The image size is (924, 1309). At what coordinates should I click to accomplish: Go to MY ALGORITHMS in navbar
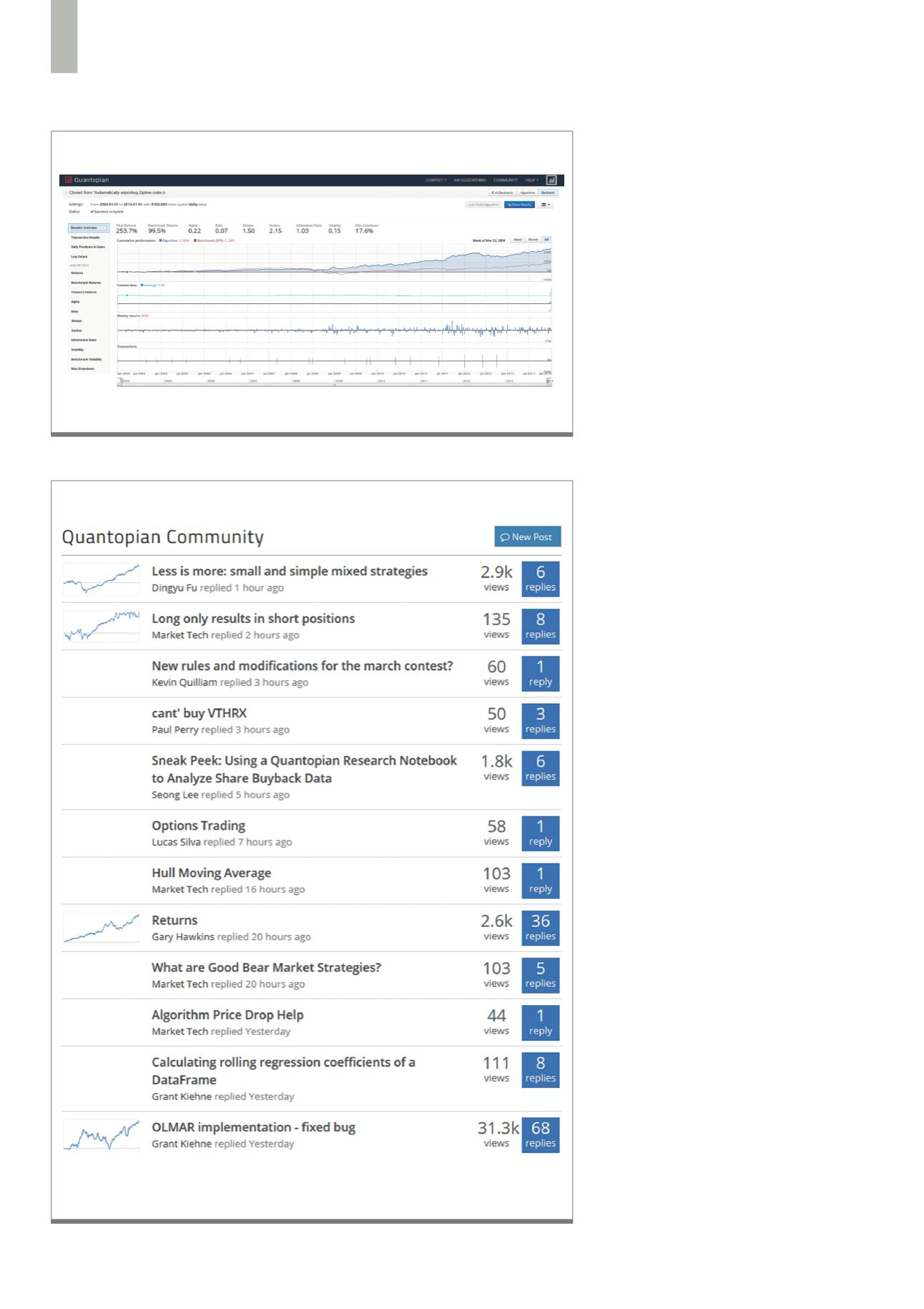coord(470,180)
